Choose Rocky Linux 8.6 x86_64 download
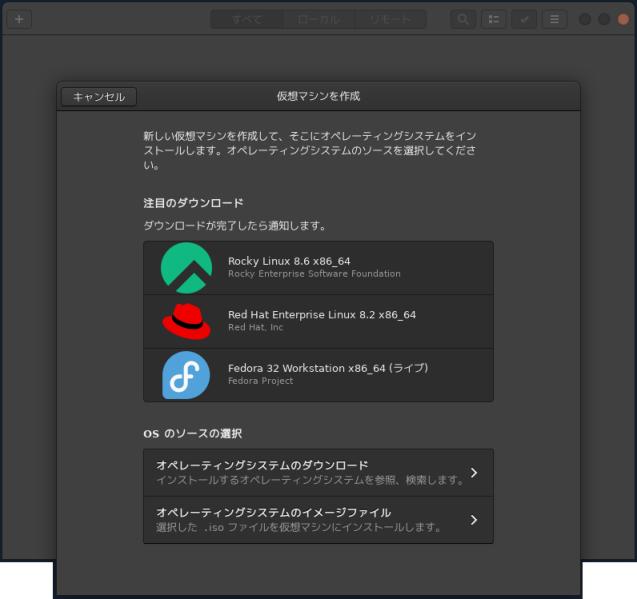 pyautogui.click(x=318, y=268)
